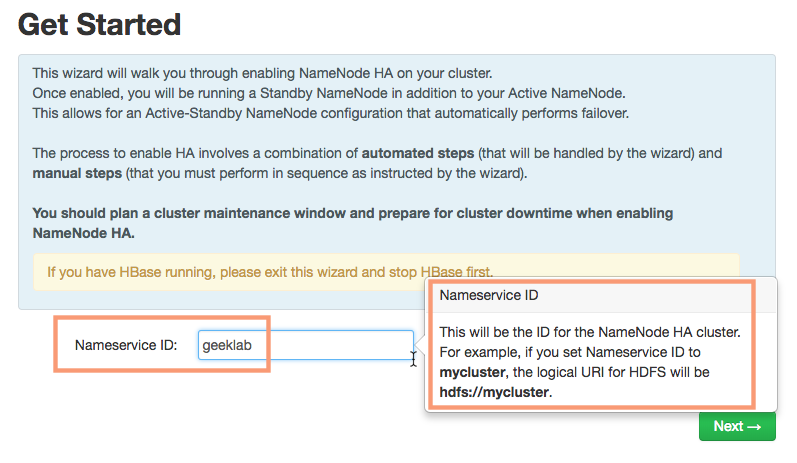Click the yellow HBase warning banner
Screen dimensions: 797x463
point(386,271)
